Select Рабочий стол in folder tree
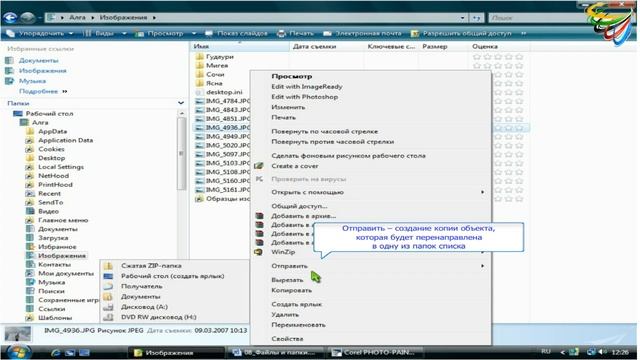The width and height of the screenshot is (640, 360). pos(49,113)
